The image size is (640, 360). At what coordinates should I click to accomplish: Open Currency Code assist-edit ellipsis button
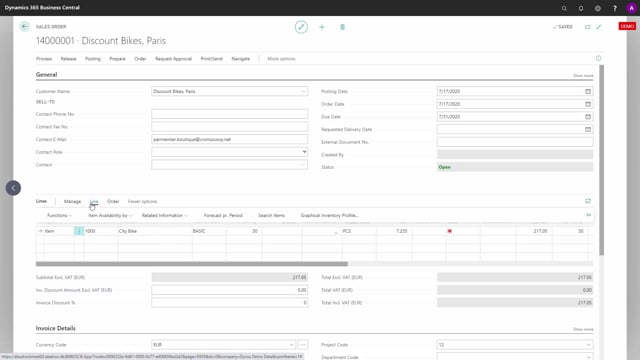(302, 344)
